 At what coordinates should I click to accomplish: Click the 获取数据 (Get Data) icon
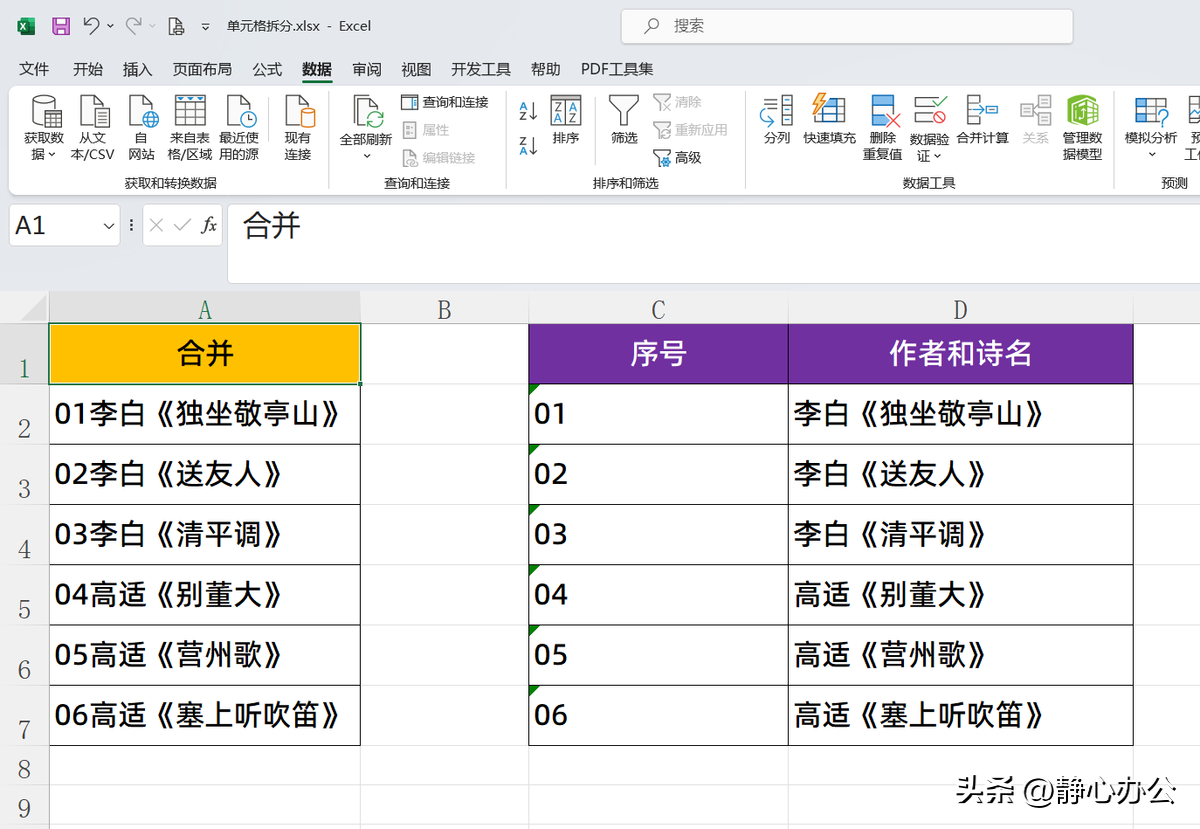(x=46, y=112)
